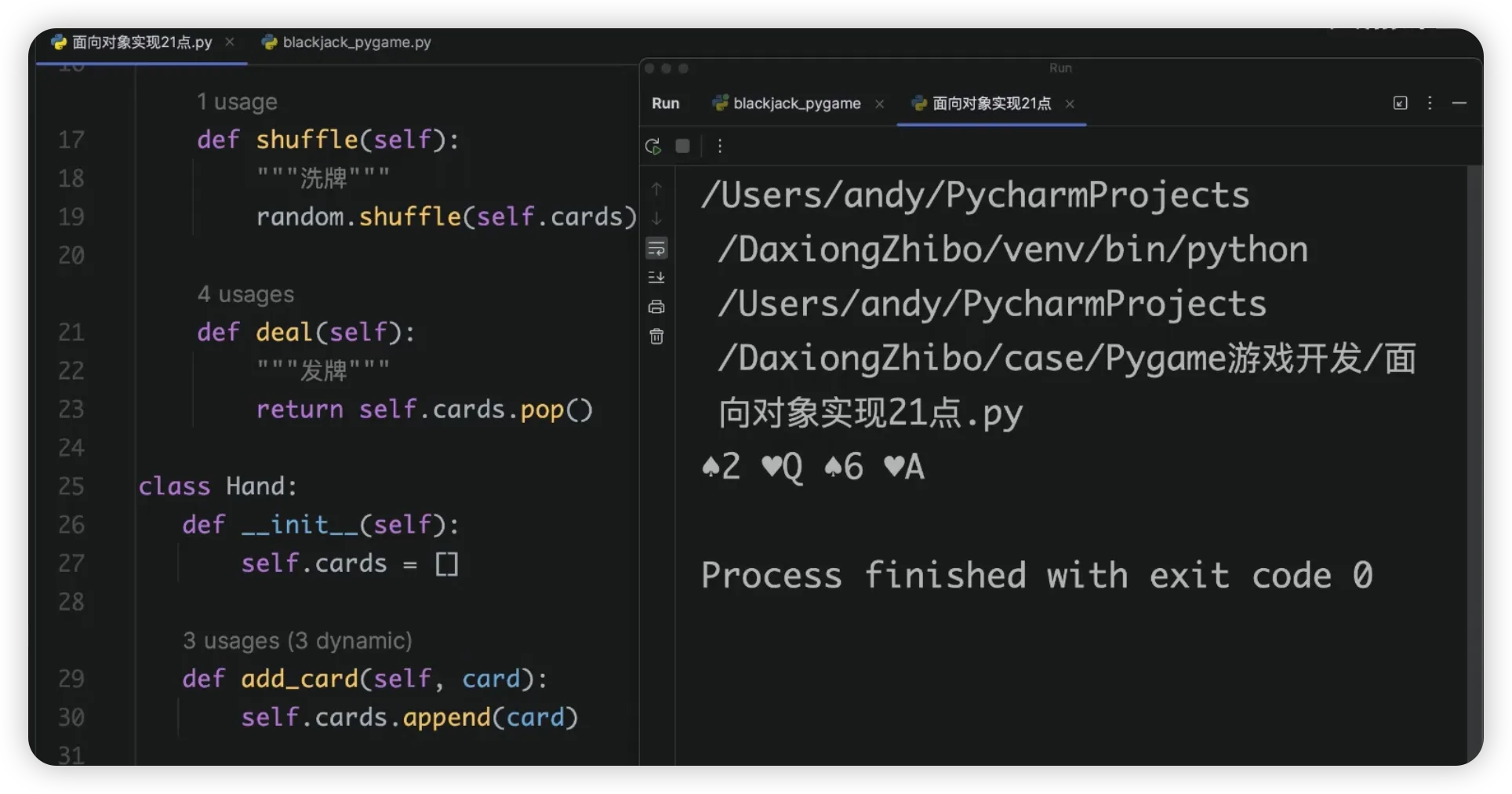Close the blackjack_pygame run tab
Screen dimensions: 1512x794
coord(880,104)
